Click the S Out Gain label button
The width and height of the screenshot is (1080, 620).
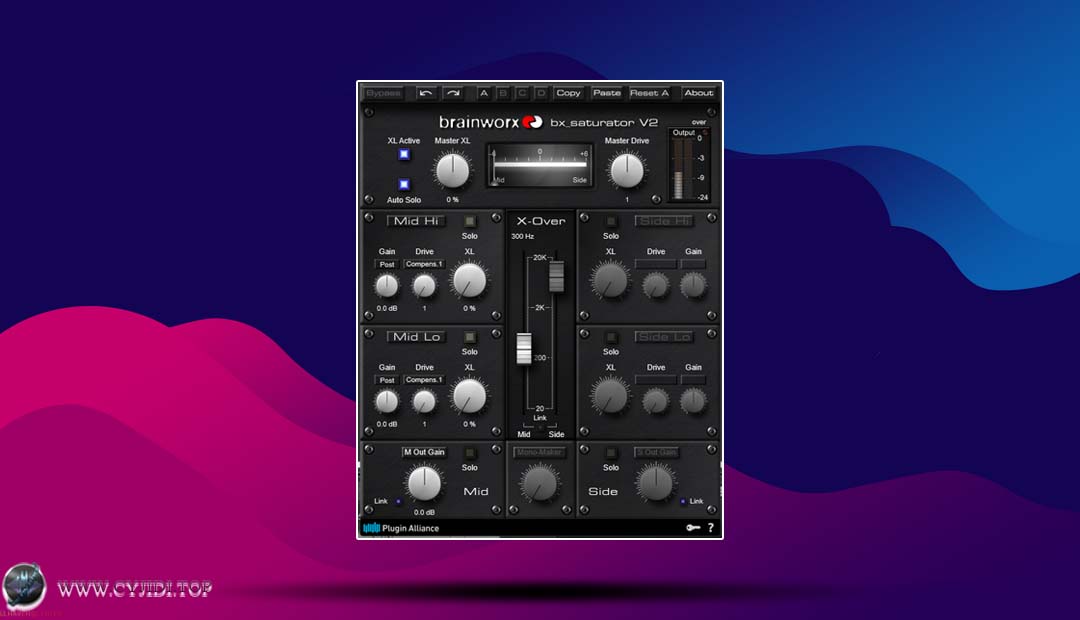pos(657,453)
